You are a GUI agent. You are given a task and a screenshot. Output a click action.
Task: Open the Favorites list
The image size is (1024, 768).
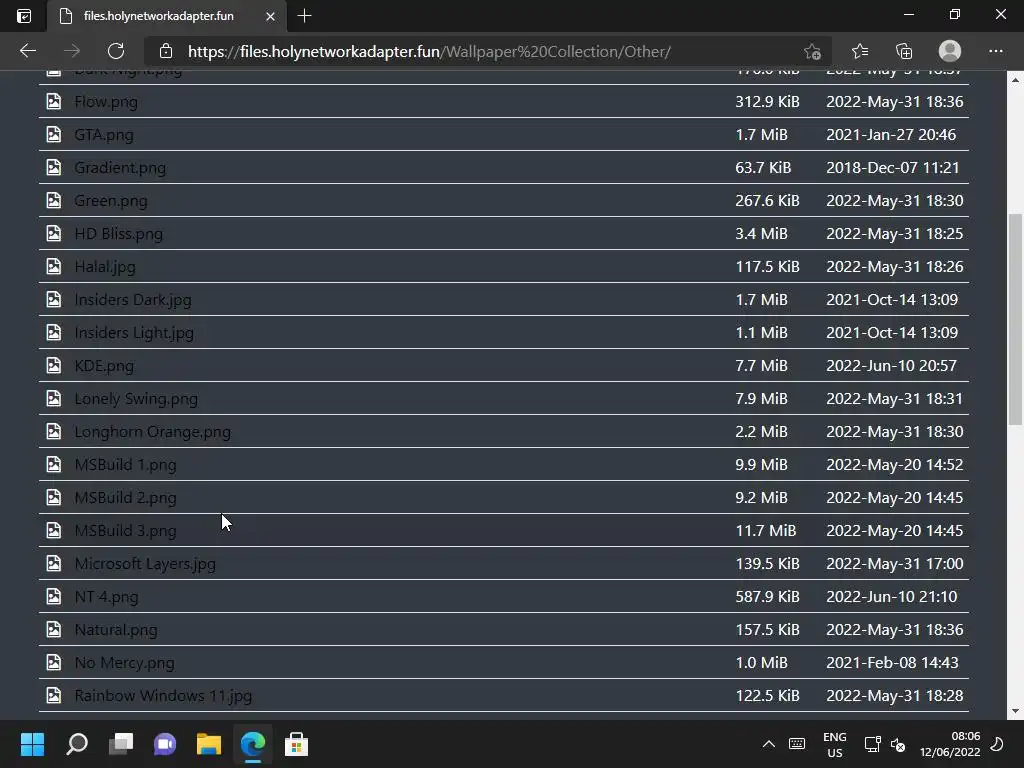point(859,51)
